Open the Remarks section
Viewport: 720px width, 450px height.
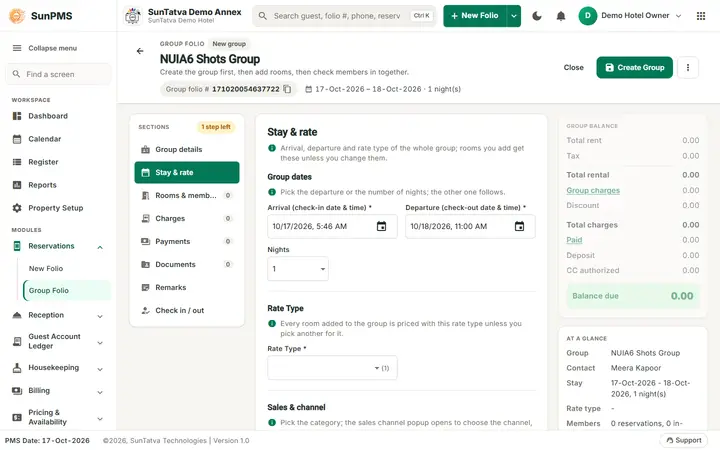tap(187, 287)
